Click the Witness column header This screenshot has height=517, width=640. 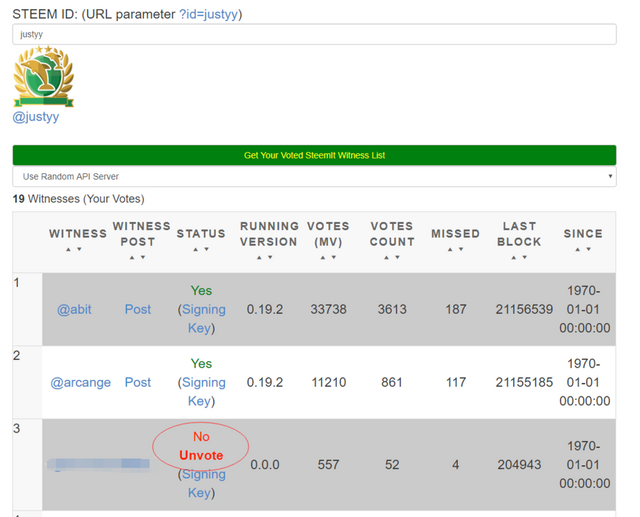point(78,234)
